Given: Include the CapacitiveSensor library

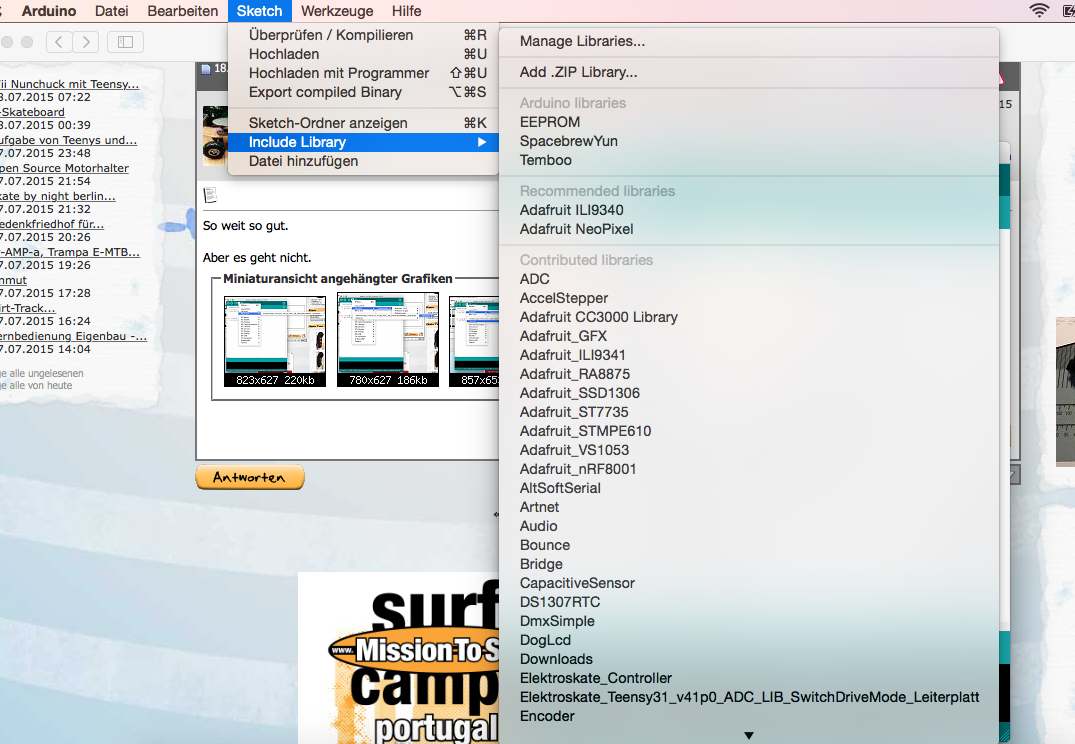Looking at the screenshot, I should [x=749, y=584].
